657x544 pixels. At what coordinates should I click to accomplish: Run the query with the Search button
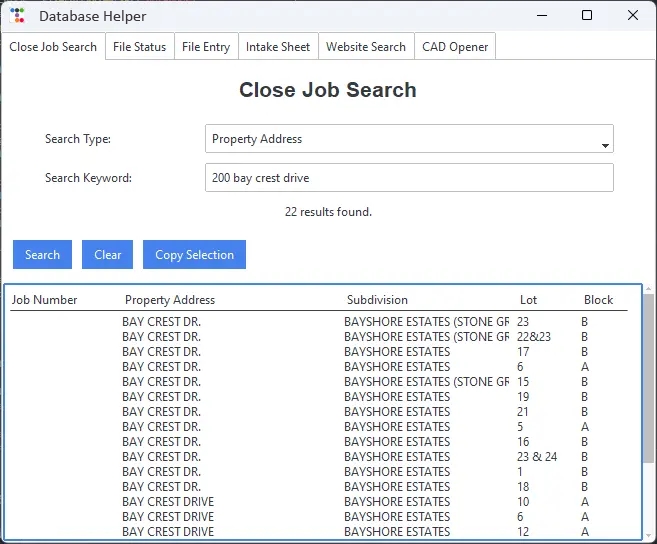pyautogui.click(x=42, y=254)
